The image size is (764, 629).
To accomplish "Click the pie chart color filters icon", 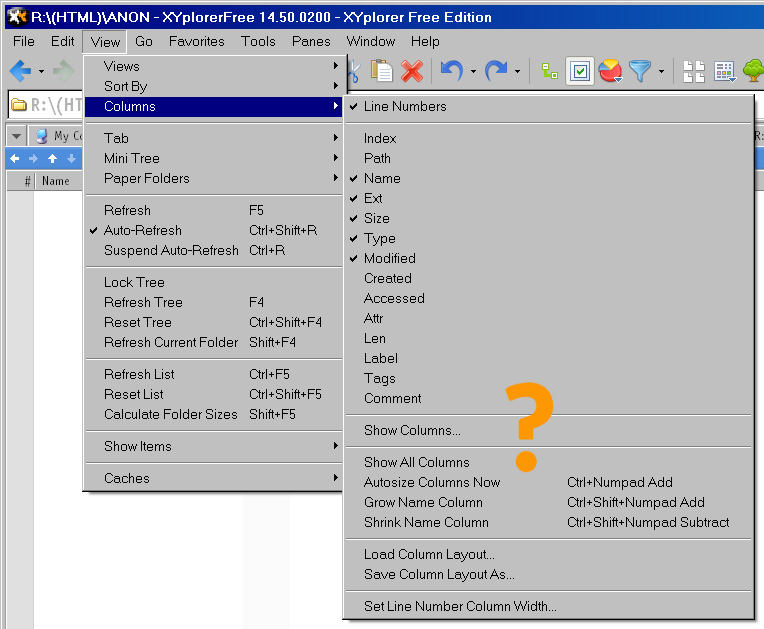I will [611, 71].
